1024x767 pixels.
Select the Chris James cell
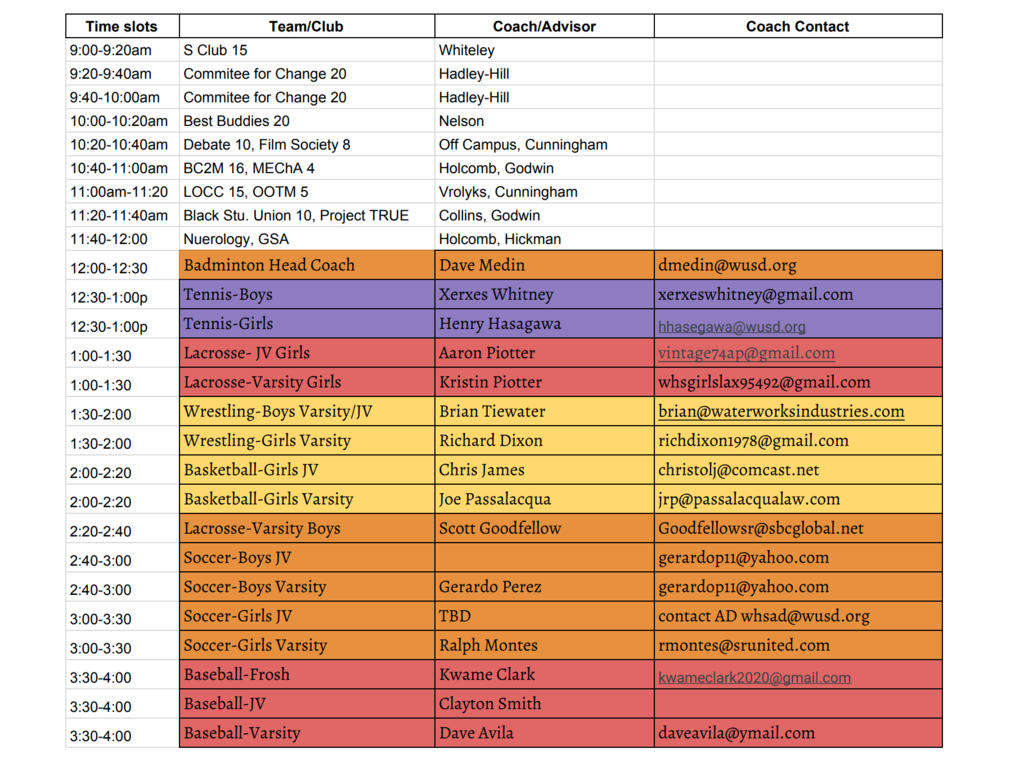(544, 470)
